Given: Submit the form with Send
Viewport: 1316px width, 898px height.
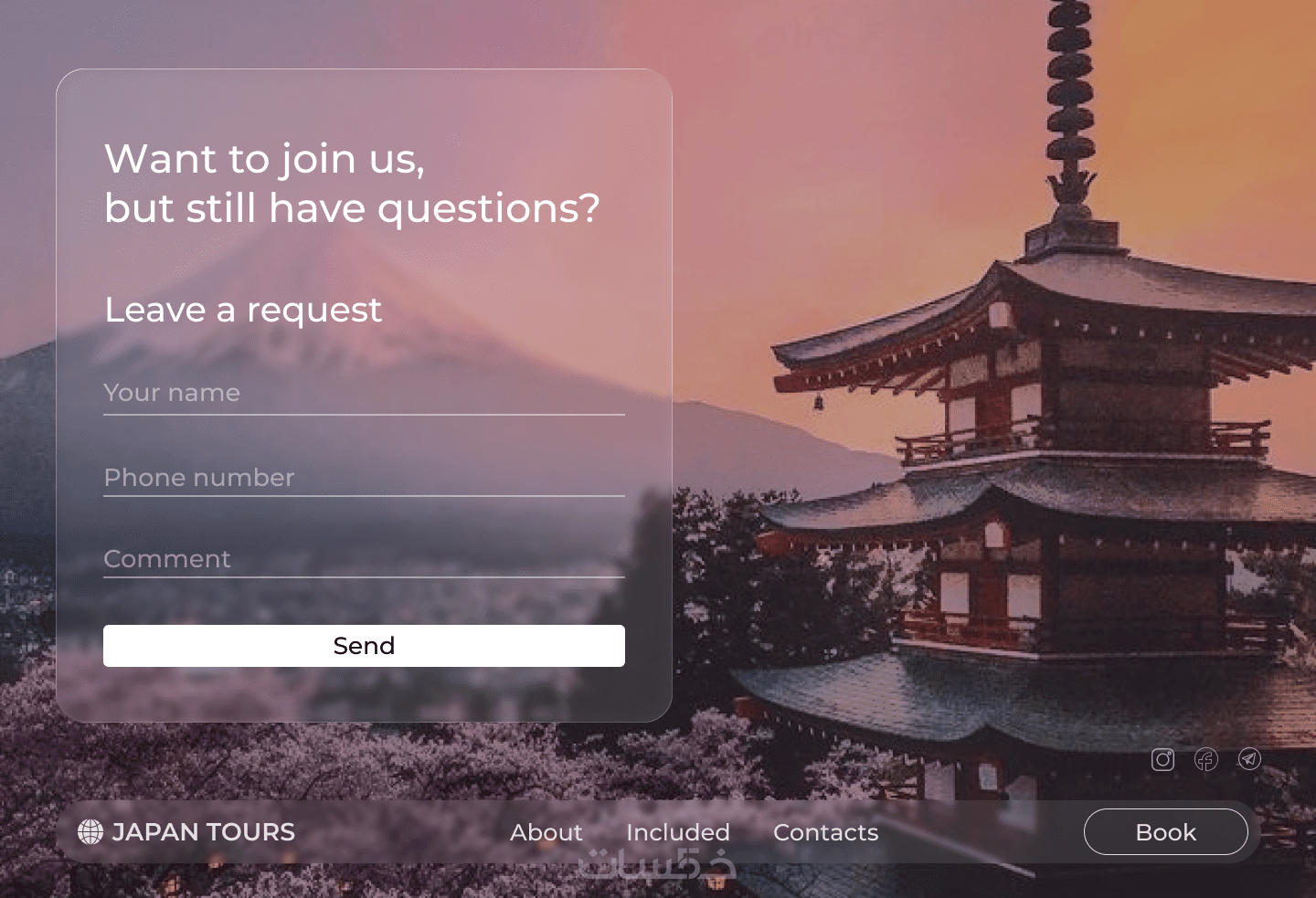Looking at the screenshot, I should (364, 646).
